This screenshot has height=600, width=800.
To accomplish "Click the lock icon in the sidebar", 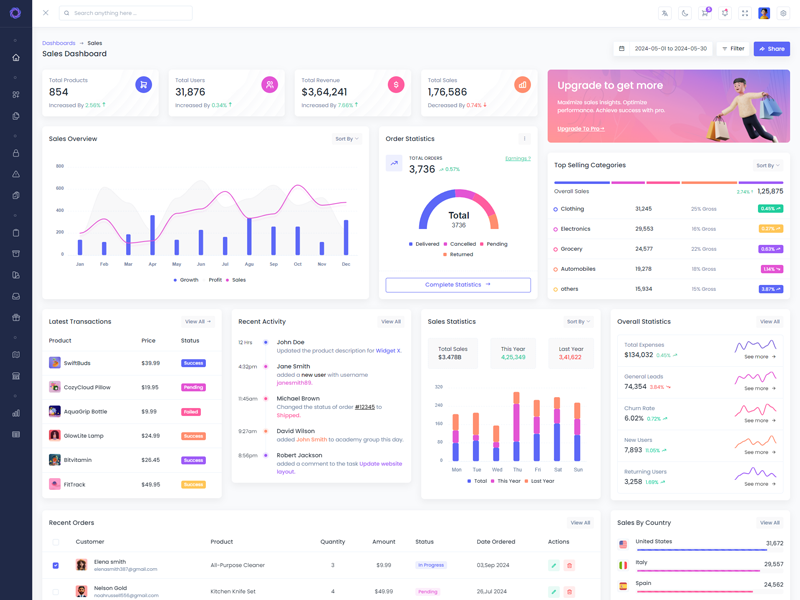I will tap(15, 153).
